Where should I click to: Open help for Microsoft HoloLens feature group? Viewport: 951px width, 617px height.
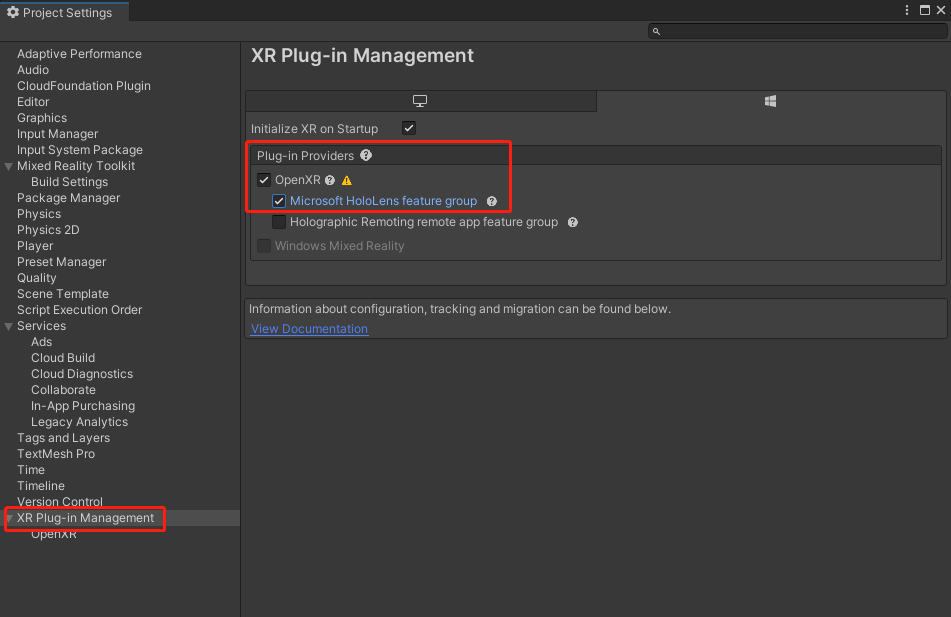click(492, 201)
